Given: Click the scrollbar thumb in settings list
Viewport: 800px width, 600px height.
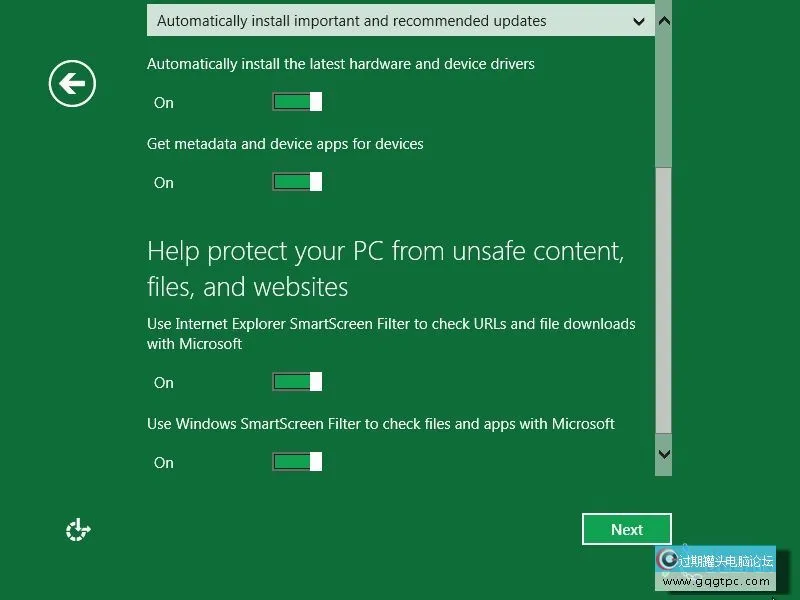Looking at the screenshot, I should point(664,300).
